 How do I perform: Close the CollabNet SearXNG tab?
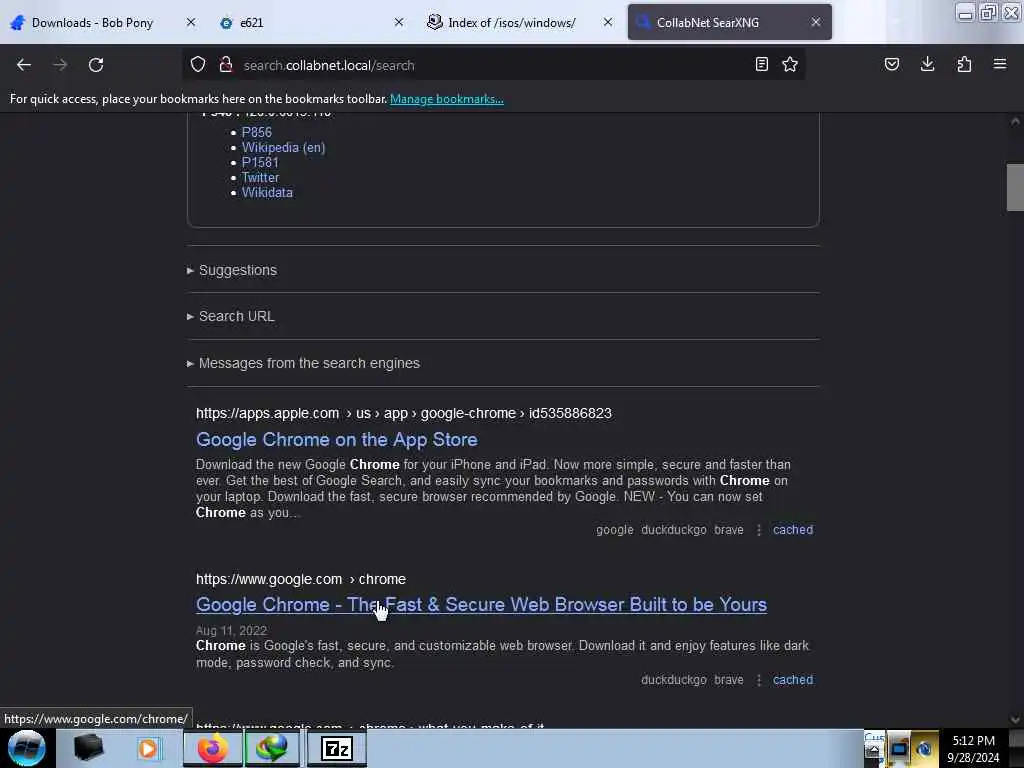(816, 22)
